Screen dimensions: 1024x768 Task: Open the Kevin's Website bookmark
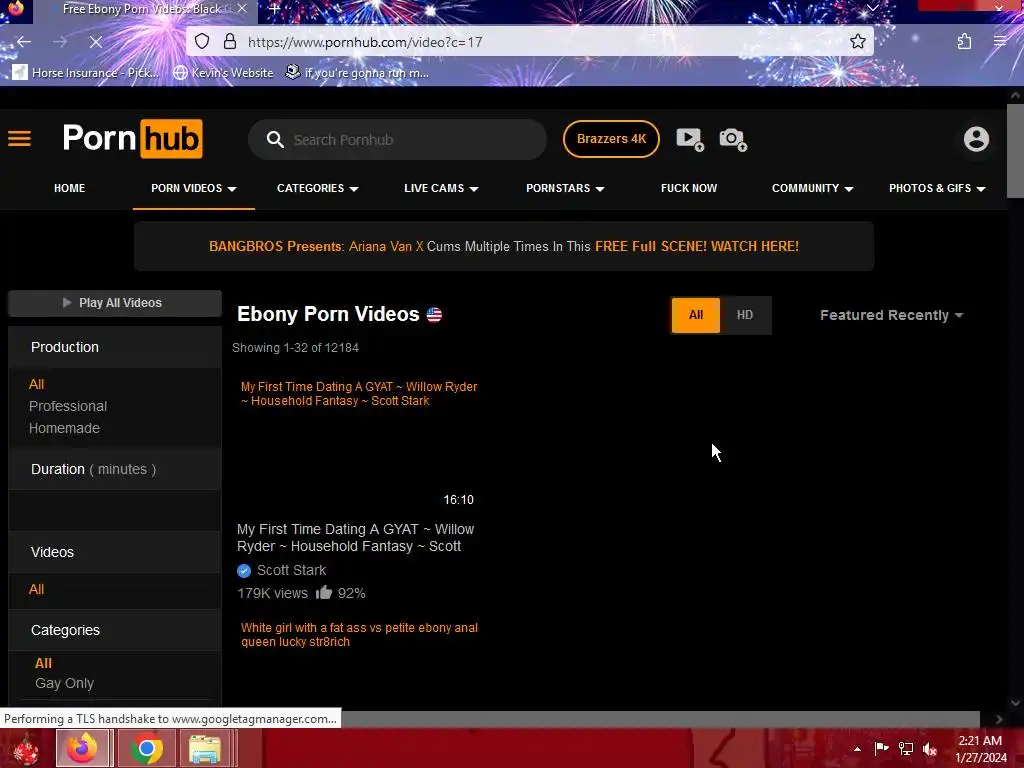[223, 72]
